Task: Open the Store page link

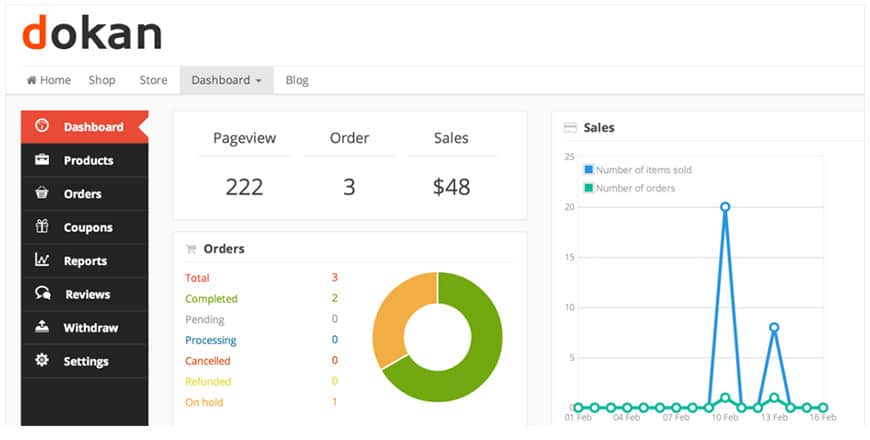Action: coord(153,80)
